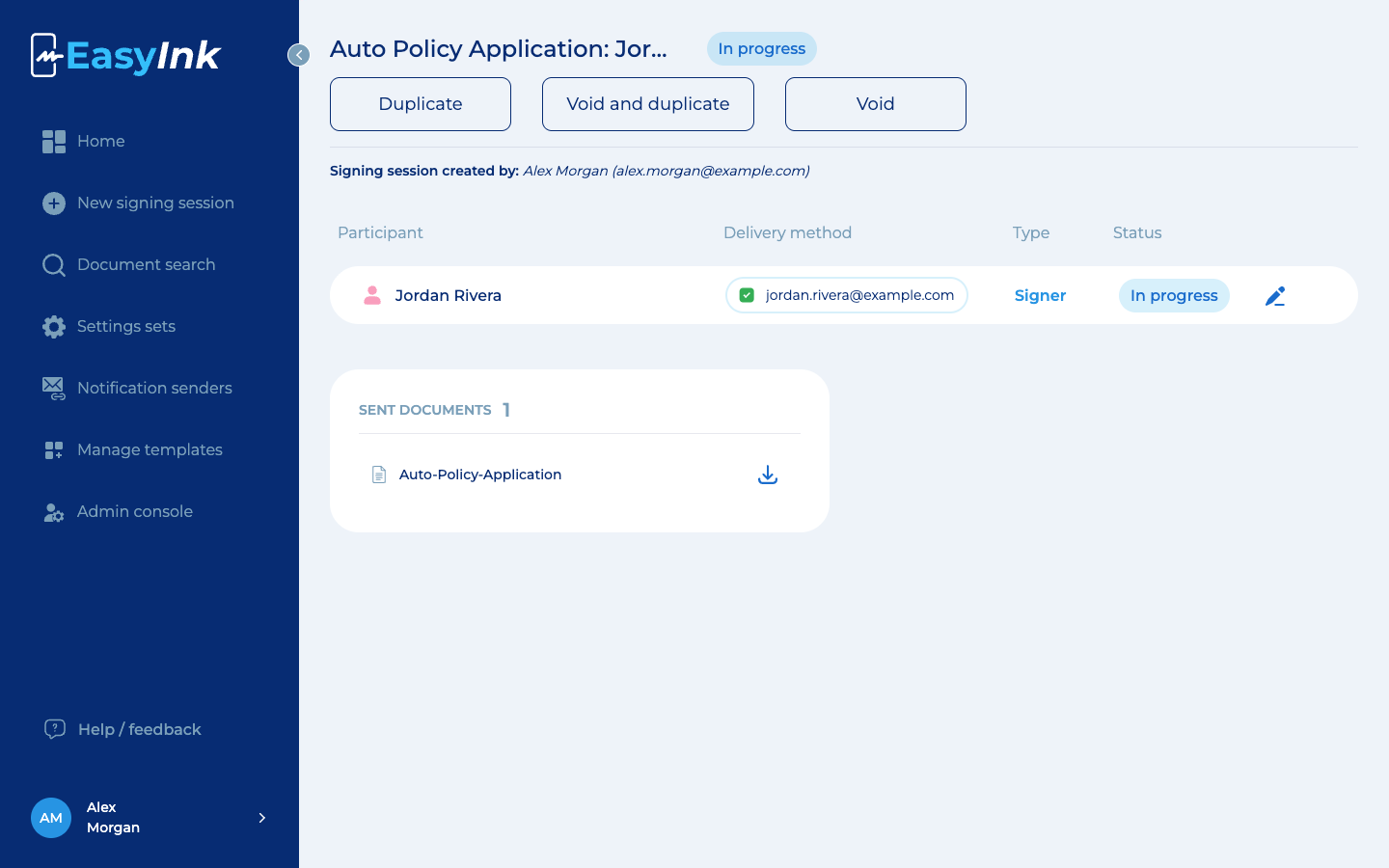1389x868 pixels.
Task: Click the session title Auto Policy Application
Action: click(499, 49)
